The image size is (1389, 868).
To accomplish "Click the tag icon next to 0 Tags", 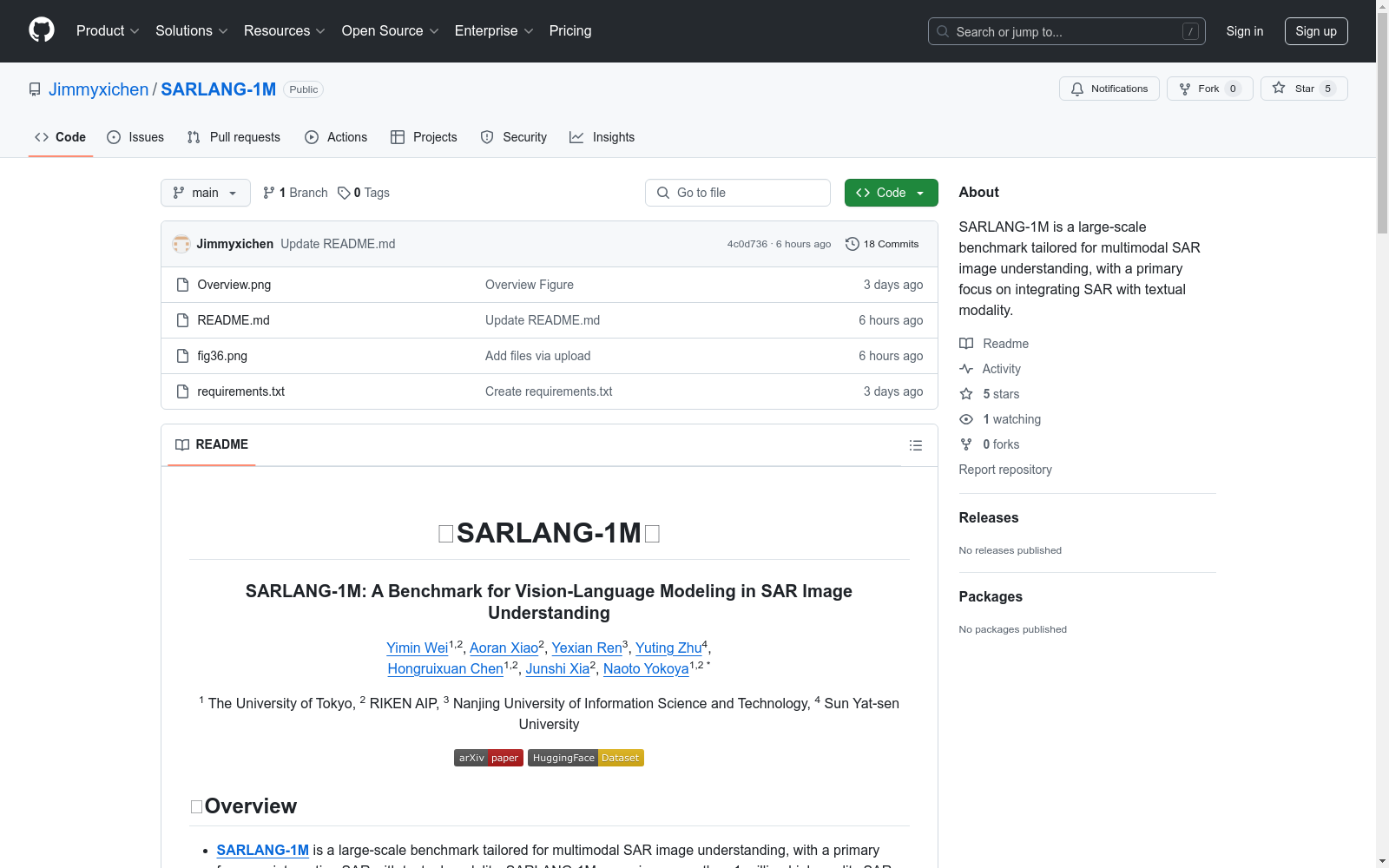I will click(344, 193).
